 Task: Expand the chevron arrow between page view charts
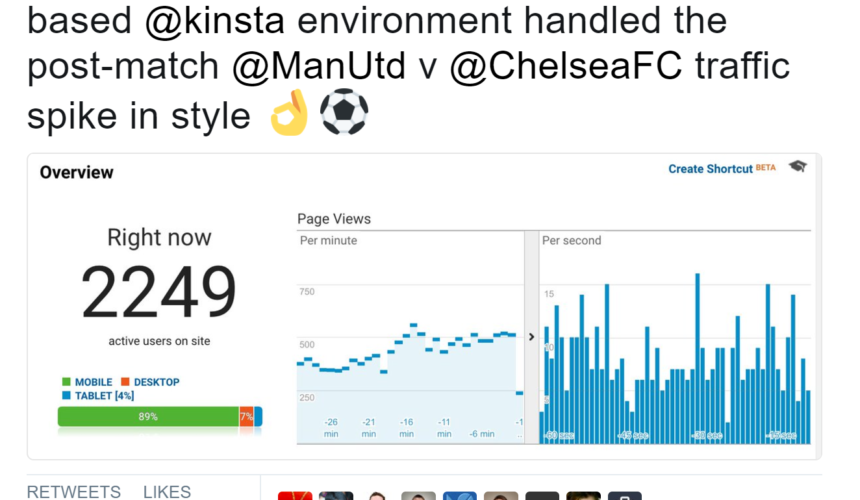coord(531,337)
